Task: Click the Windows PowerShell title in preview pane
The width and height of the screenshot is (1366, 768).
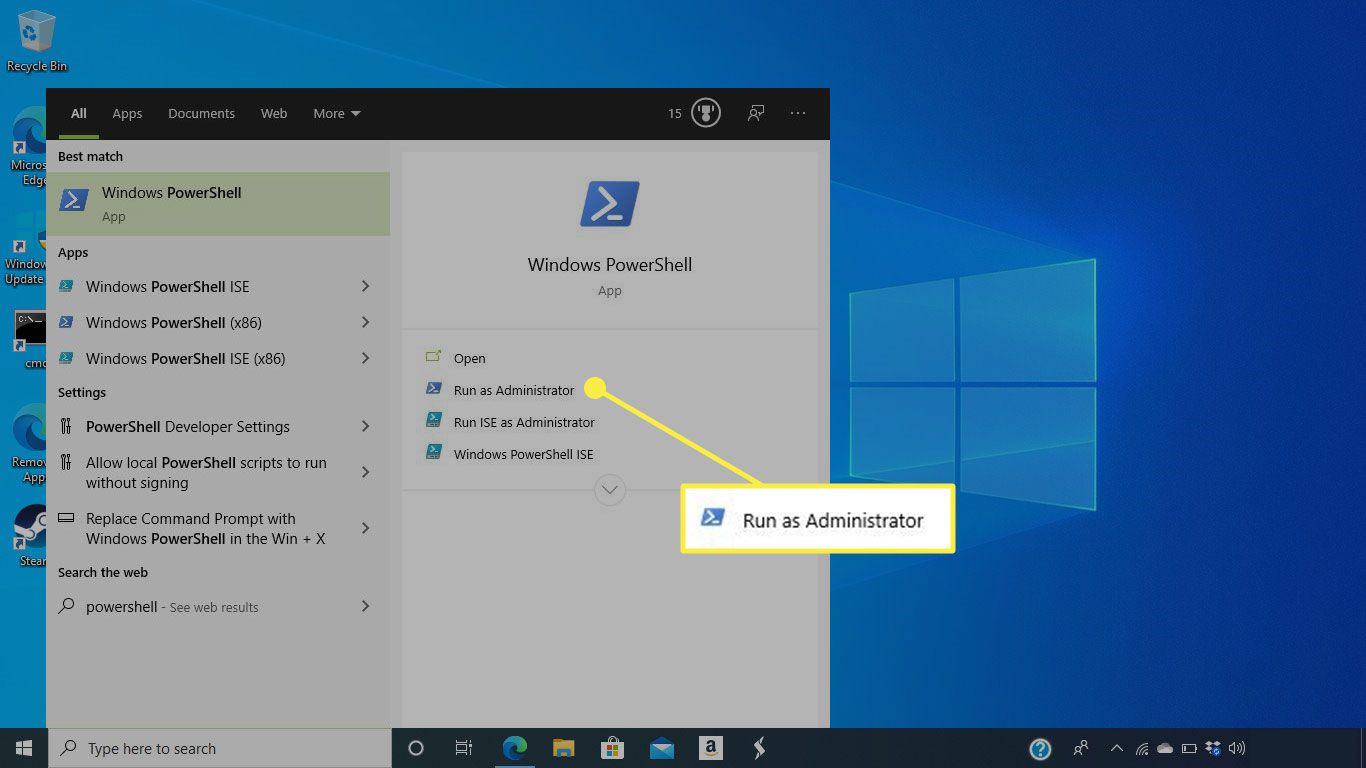Action: pyautogui.click(x=610, y=265)
